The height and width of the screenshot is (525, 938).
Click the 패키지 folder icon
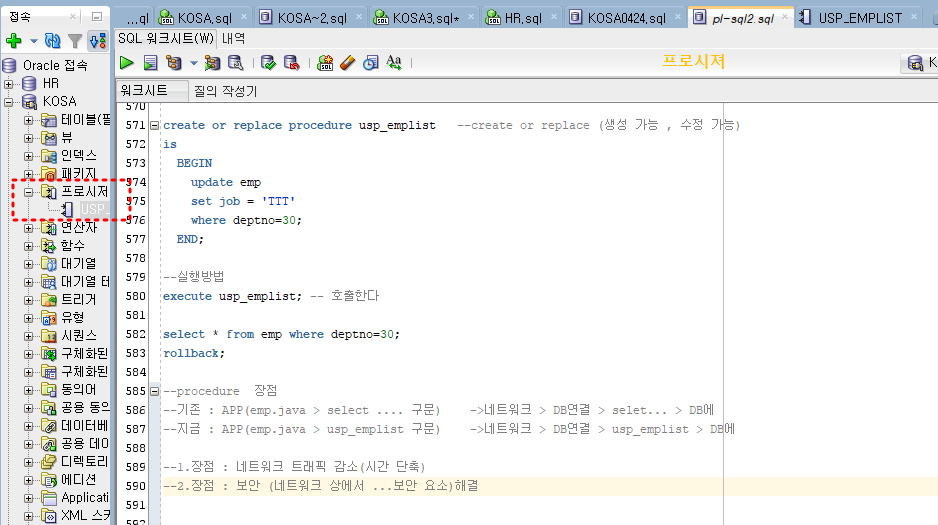[x=49, y=174]
